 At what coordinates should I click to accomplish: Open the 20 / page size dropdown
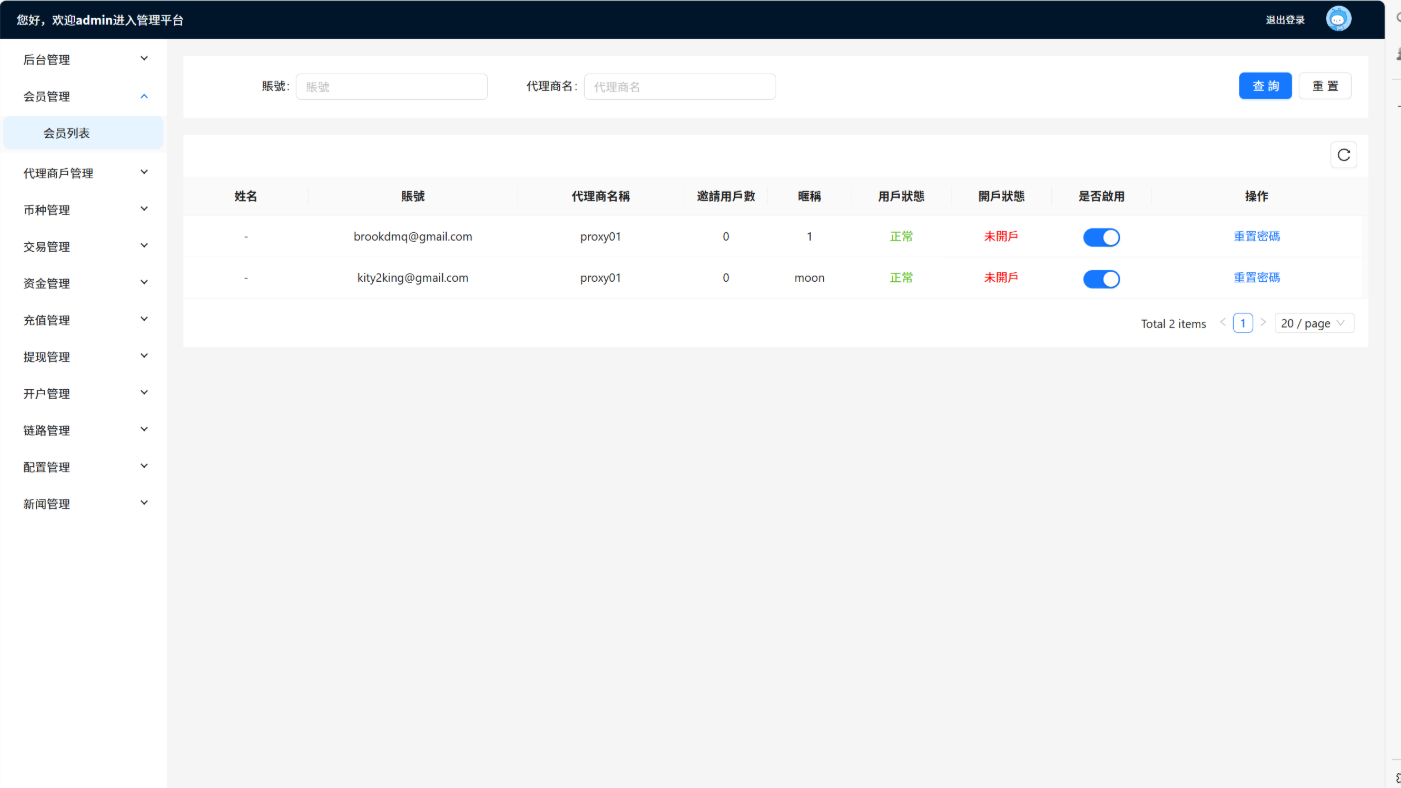pyautogui.click(x=1314, y=323)
